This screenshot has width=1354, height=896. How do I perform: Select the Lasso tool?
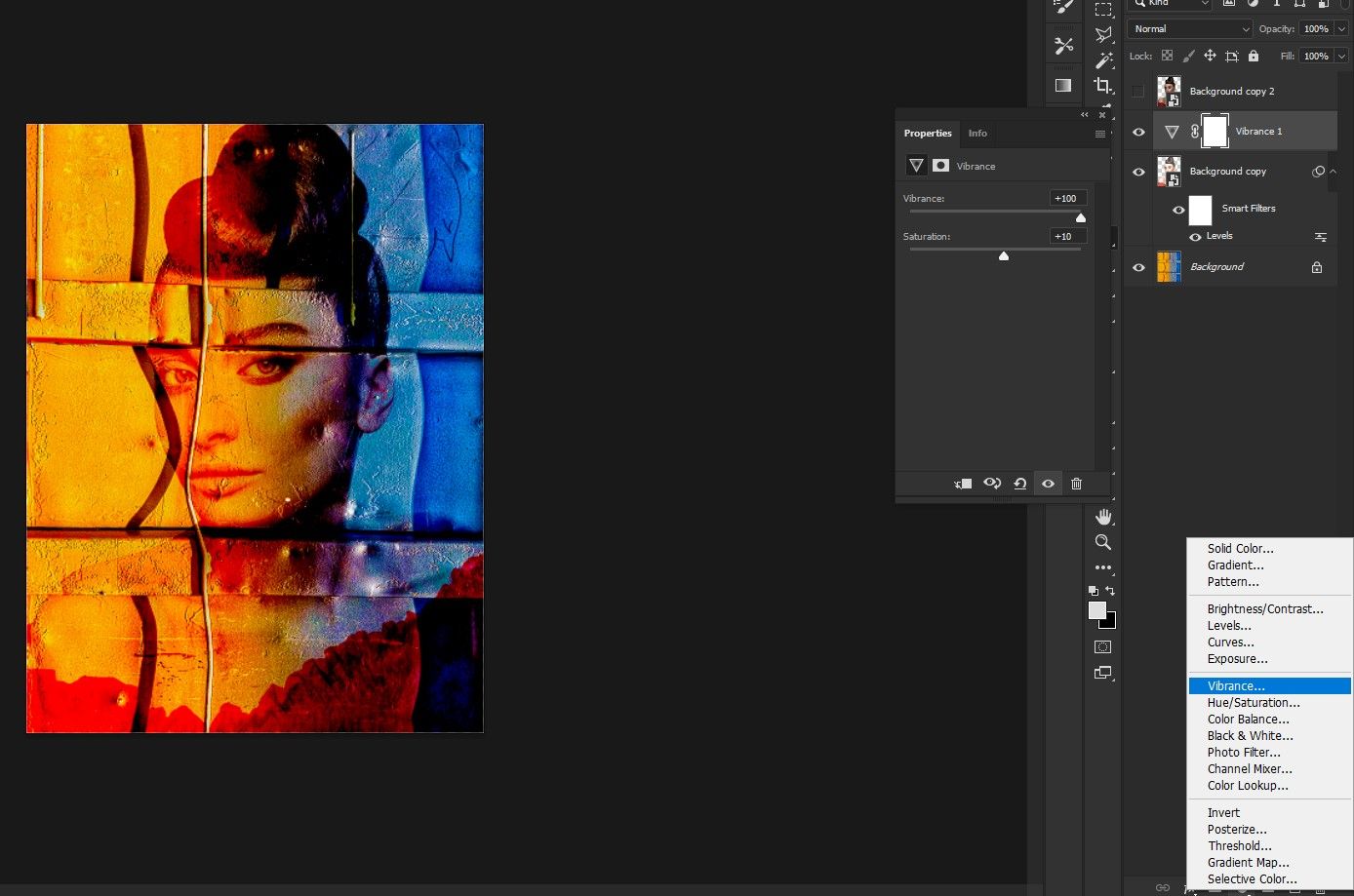tap(1103, 32)
